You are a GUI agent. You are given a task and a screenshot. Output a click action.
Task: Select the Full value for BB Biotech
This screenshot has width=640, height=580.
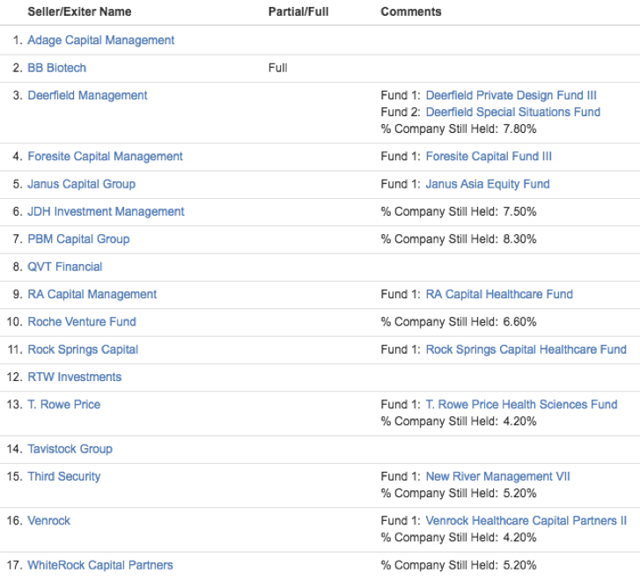pos(278,68)
